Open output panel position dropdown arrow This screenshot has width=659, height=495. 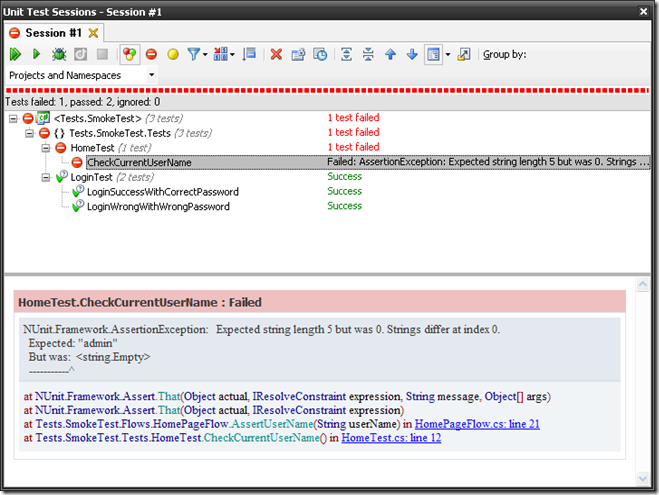[448, 55]
